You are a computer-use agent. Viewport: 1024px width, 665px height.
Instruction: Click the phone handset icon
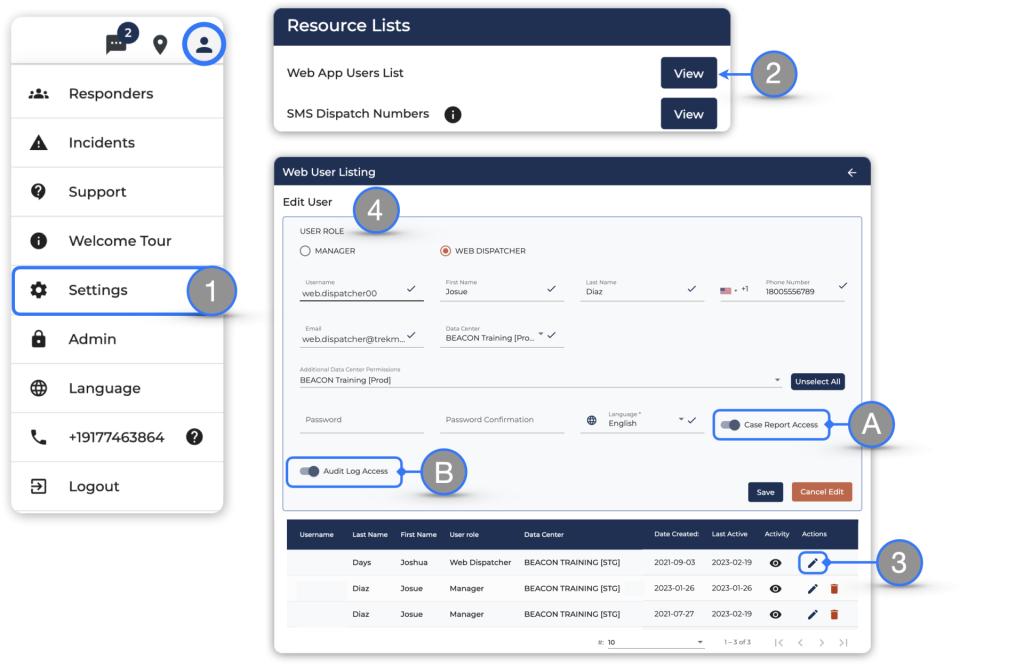[39, 437]
